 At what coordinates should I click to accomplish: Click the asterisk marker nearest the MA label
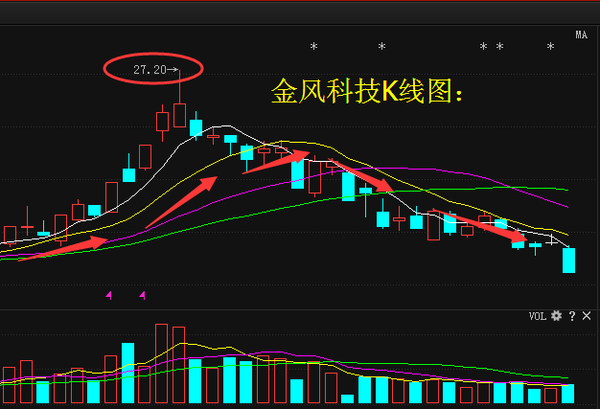pyautogui.click(x=550, y=47)
